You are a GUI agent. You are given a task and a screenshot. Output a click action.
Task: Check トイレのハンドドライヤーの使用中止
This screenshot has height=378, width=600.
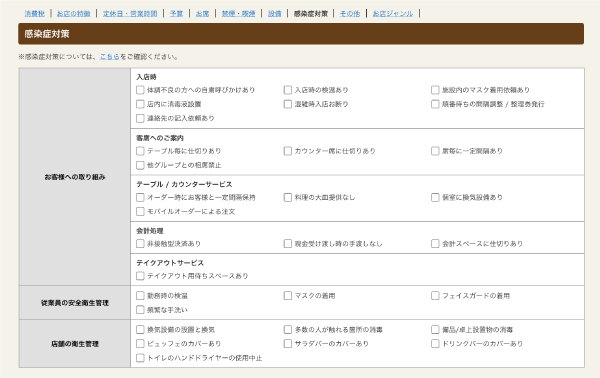click(x=140, y=358)
